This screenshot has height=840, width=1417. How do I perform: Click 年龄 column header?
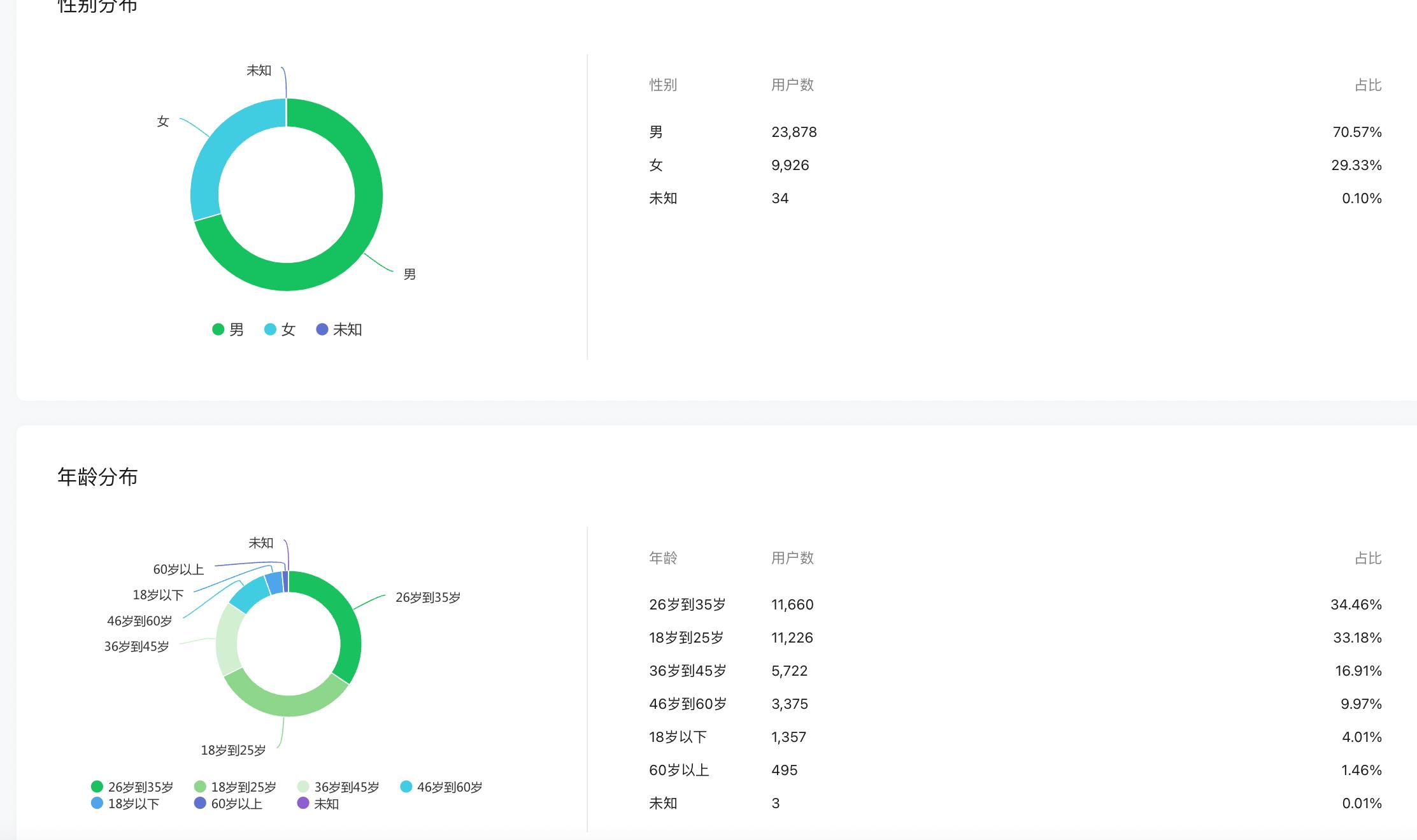pos(663,558)
